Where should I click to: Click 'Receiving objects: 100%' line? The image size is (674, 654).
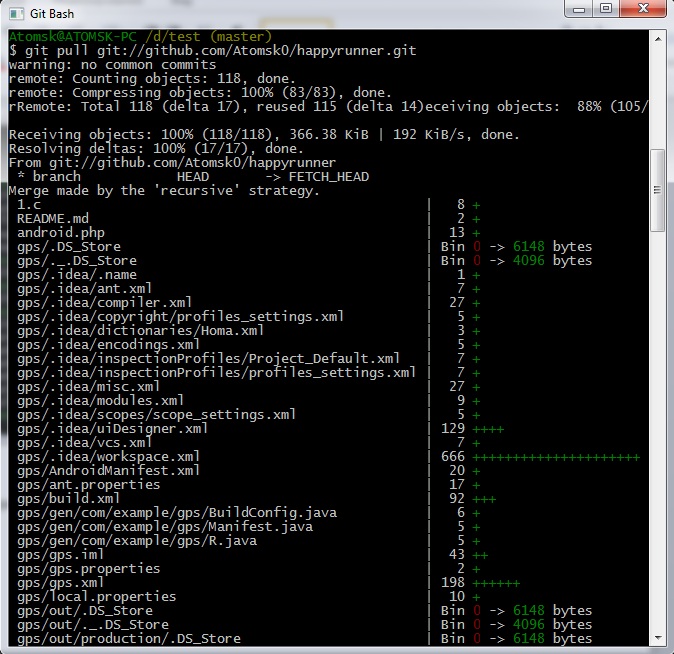[x=264, y=135]
